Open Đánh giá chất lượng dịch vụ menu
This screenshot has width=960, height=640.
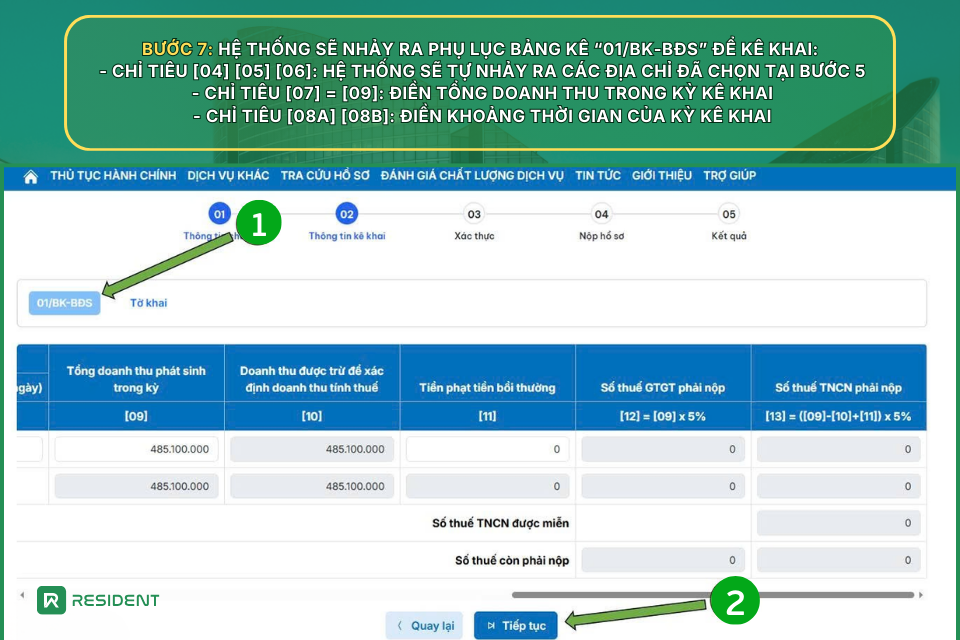472,176
